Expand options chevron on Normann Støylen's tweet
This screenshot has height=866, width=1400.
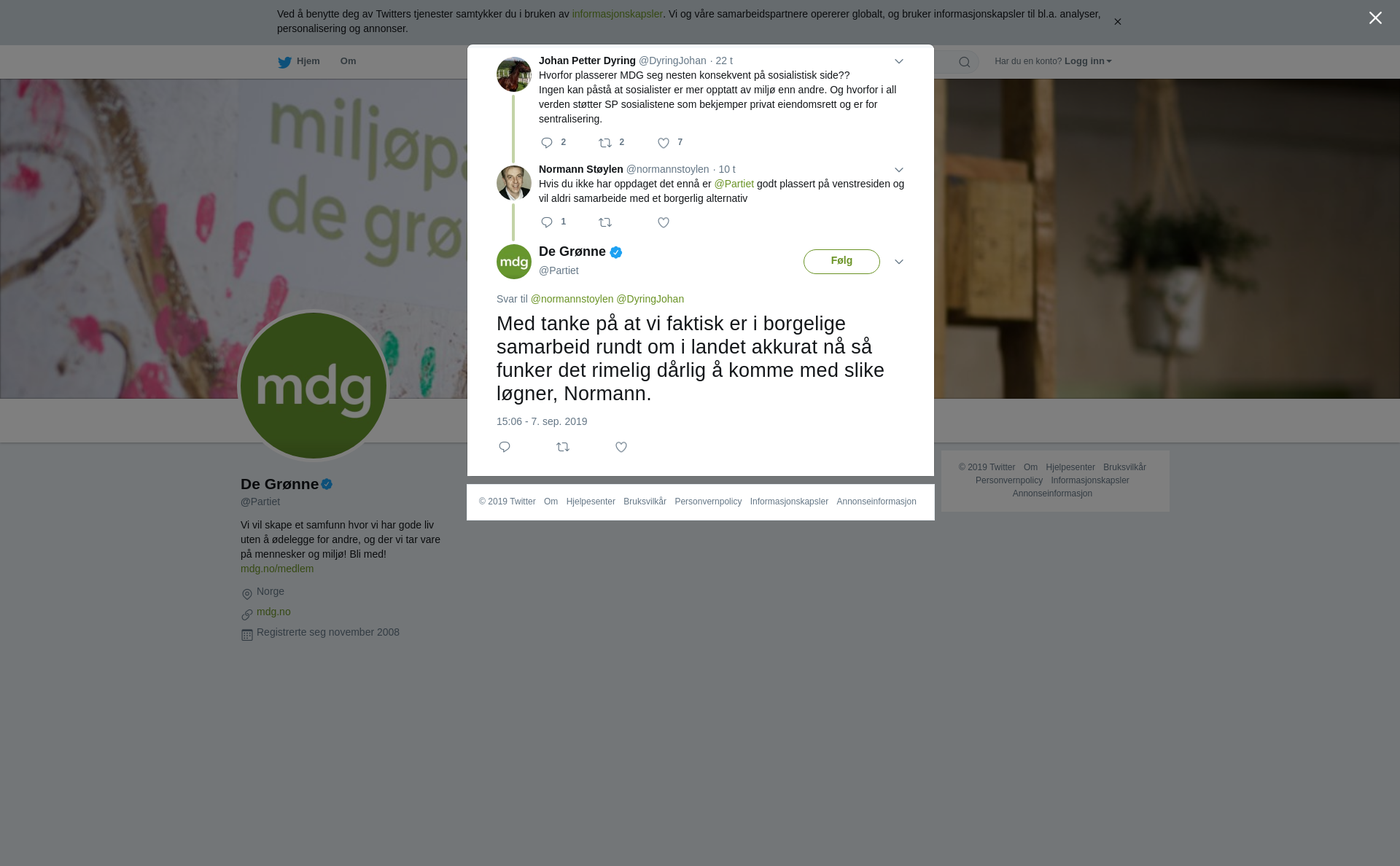tap(899, 170)
